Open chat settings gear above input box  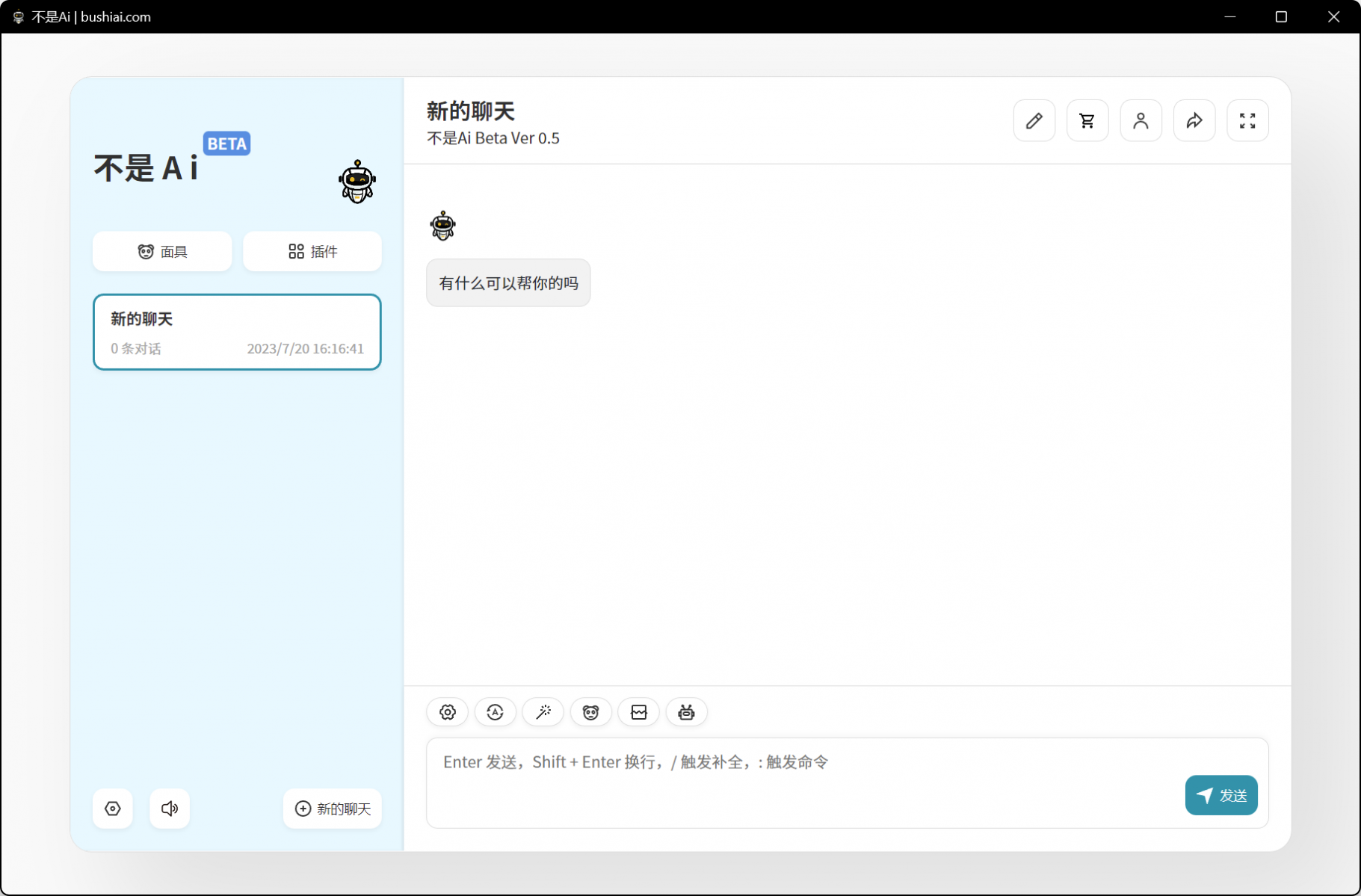tap(447, 712)
